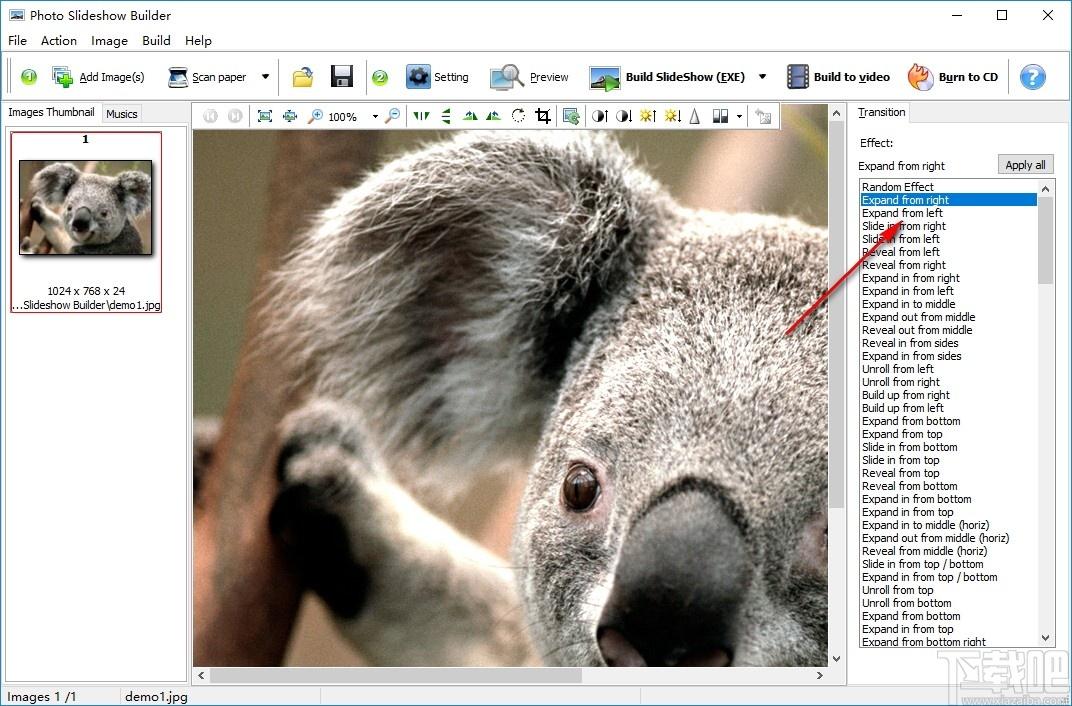The height and width of the screenshot is (706, 1072).
Task: Choose the Unroll from left effect
Action: click(948, 368)
